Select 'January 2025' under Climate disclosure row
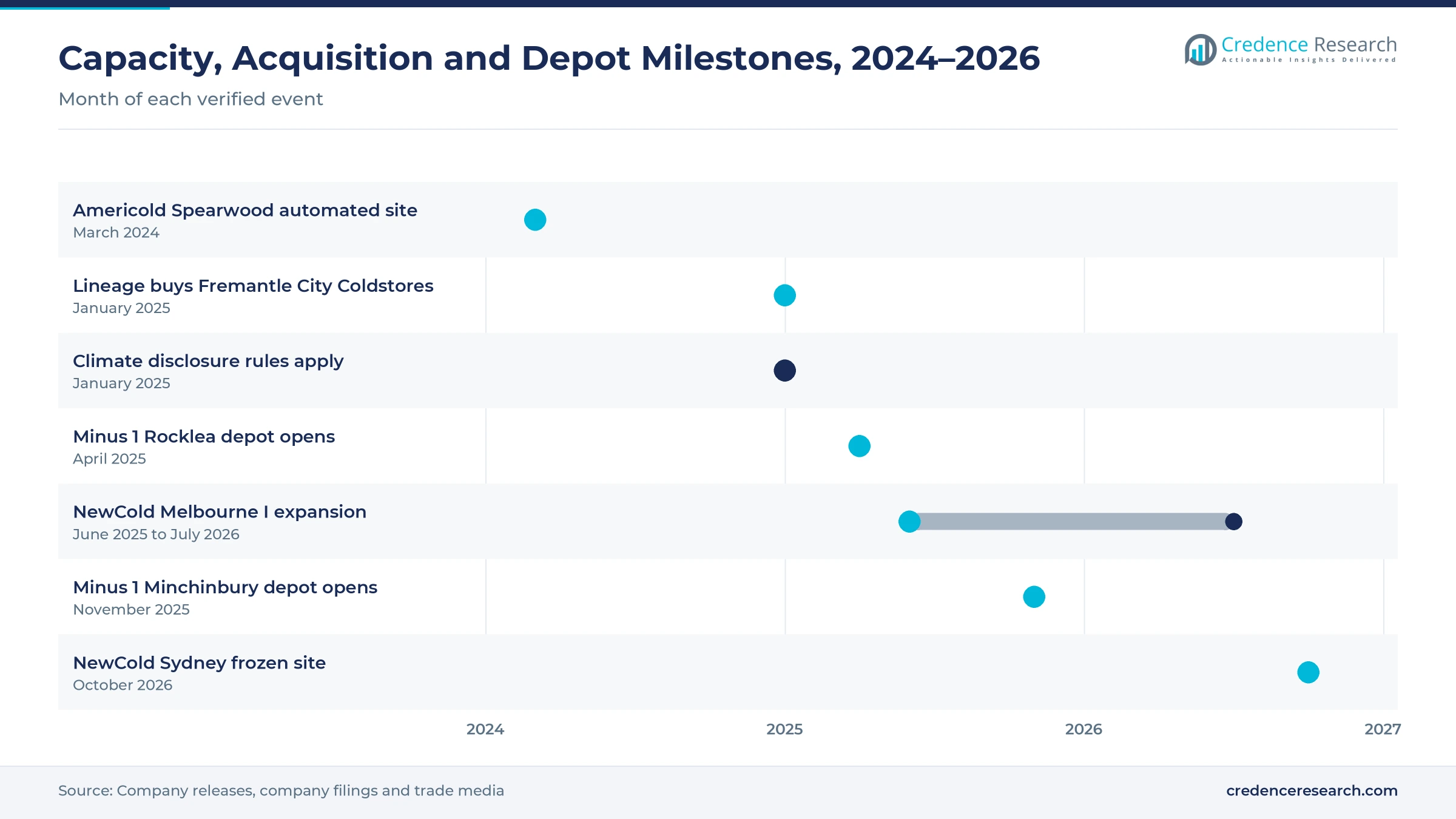1456x819 pixels. (121, 383)
